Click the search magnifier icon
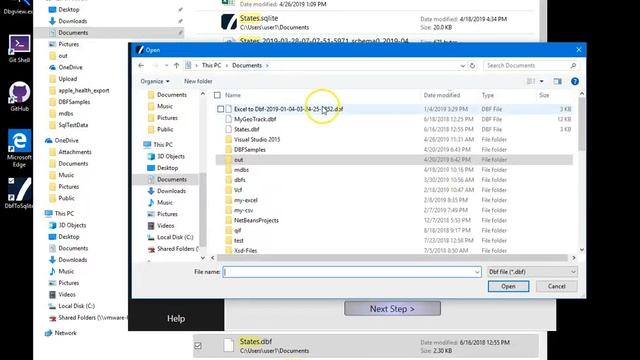Screen dimensions: 640x360 tap(573, 65)
